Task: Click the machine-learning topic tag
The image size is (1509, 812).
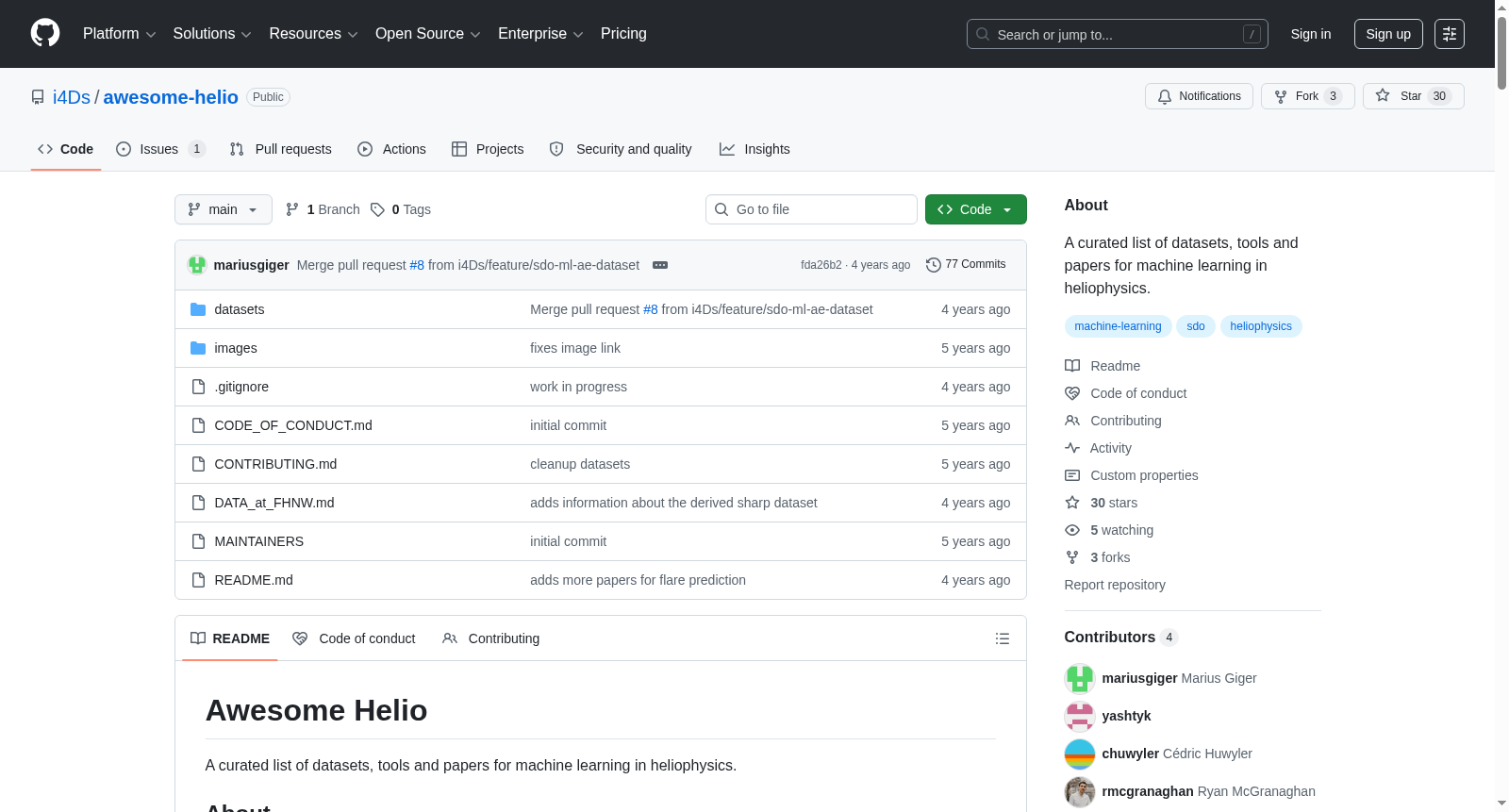Action: point(1118,326)
